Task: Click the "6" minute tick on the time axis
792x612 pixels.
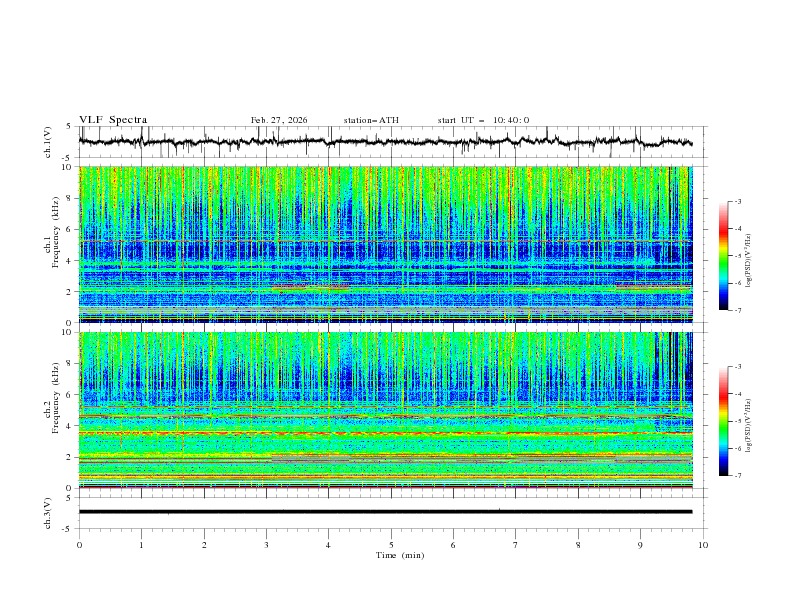Action: 453,545
